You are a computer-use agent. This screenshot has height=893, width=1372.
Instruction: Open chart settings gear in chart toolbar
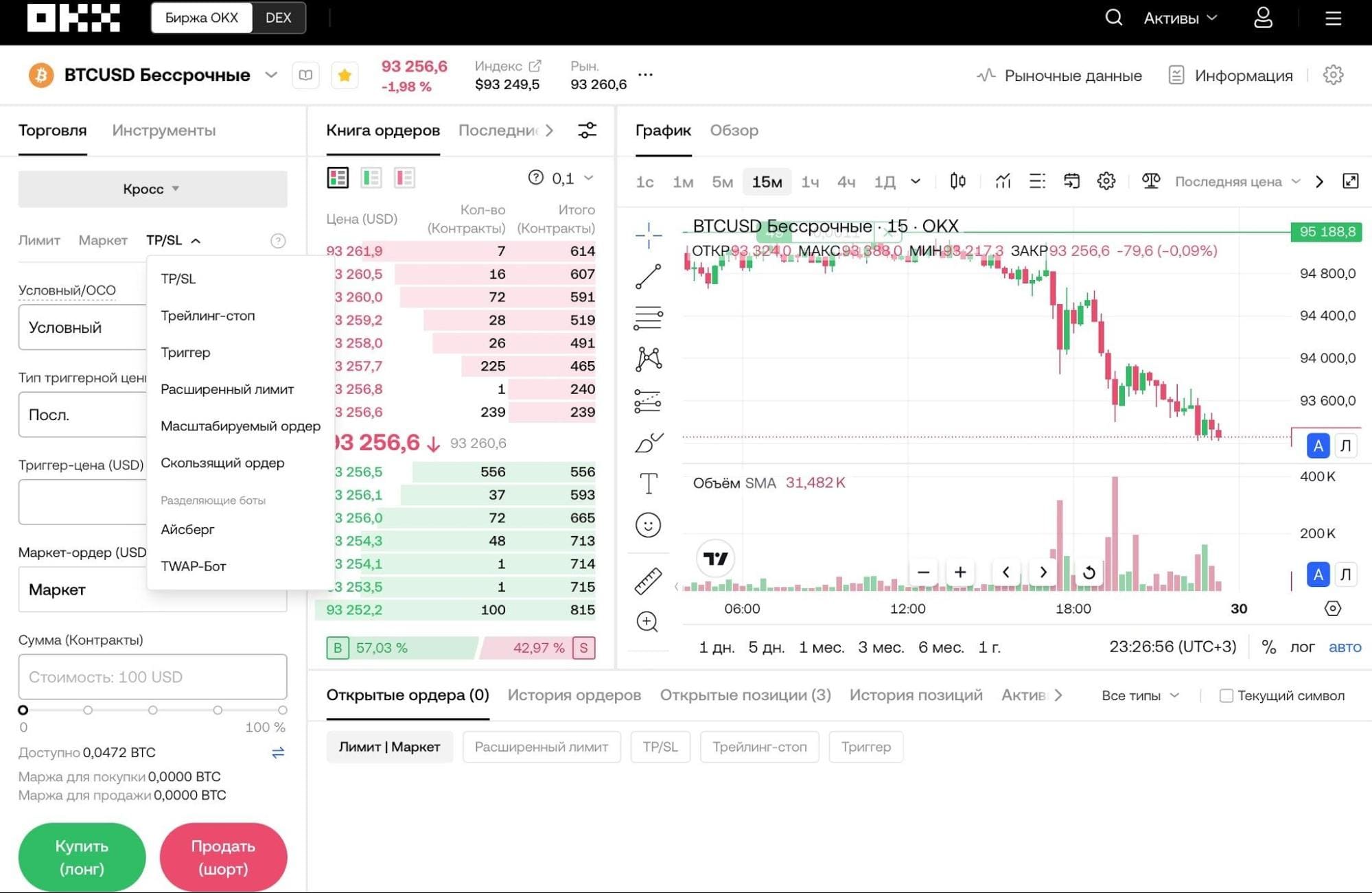(1106, 181)
